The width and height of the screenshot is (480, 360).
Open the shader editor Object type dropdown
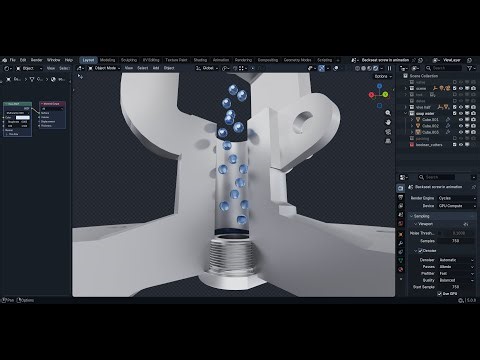29,68
